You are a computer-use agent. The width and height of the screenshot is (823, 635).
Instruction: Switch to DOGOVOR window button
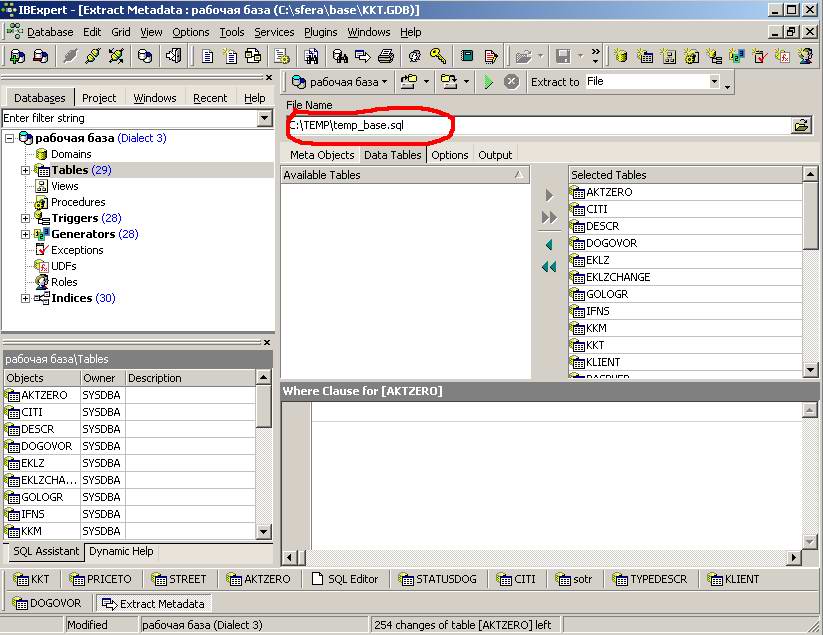tap(47, 604)
